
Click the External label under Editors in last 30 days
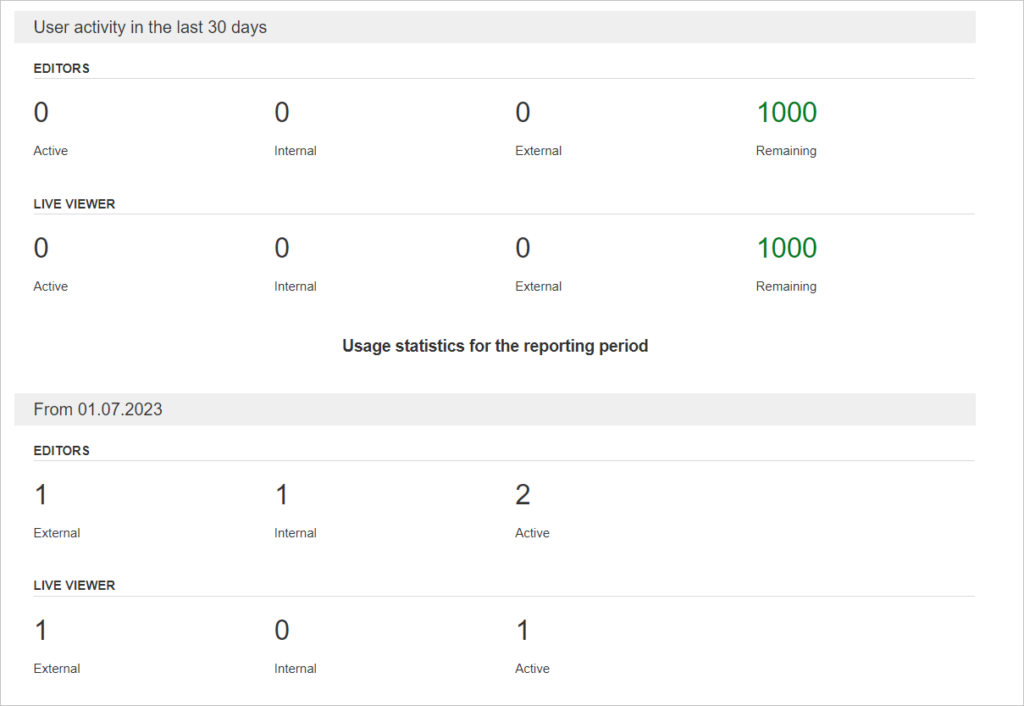pyautogui.click(x=538, y=151)
